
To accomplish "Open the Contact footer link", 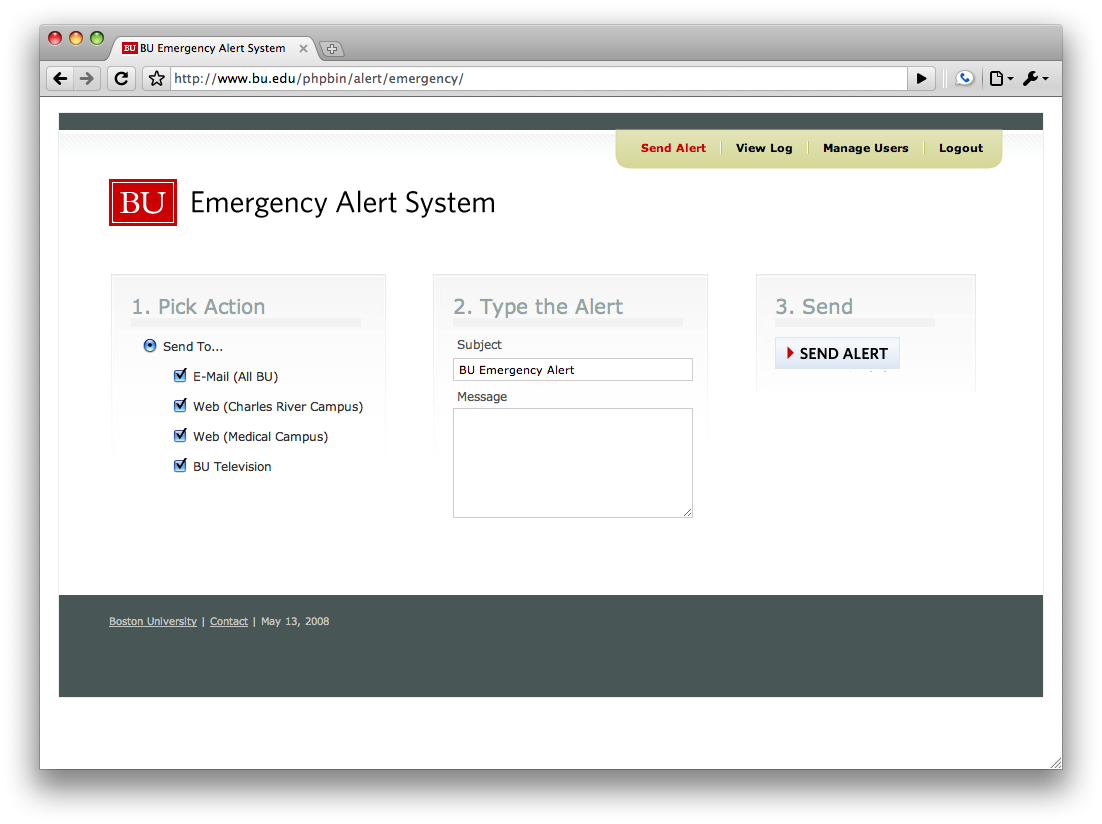I will (228, 622).
